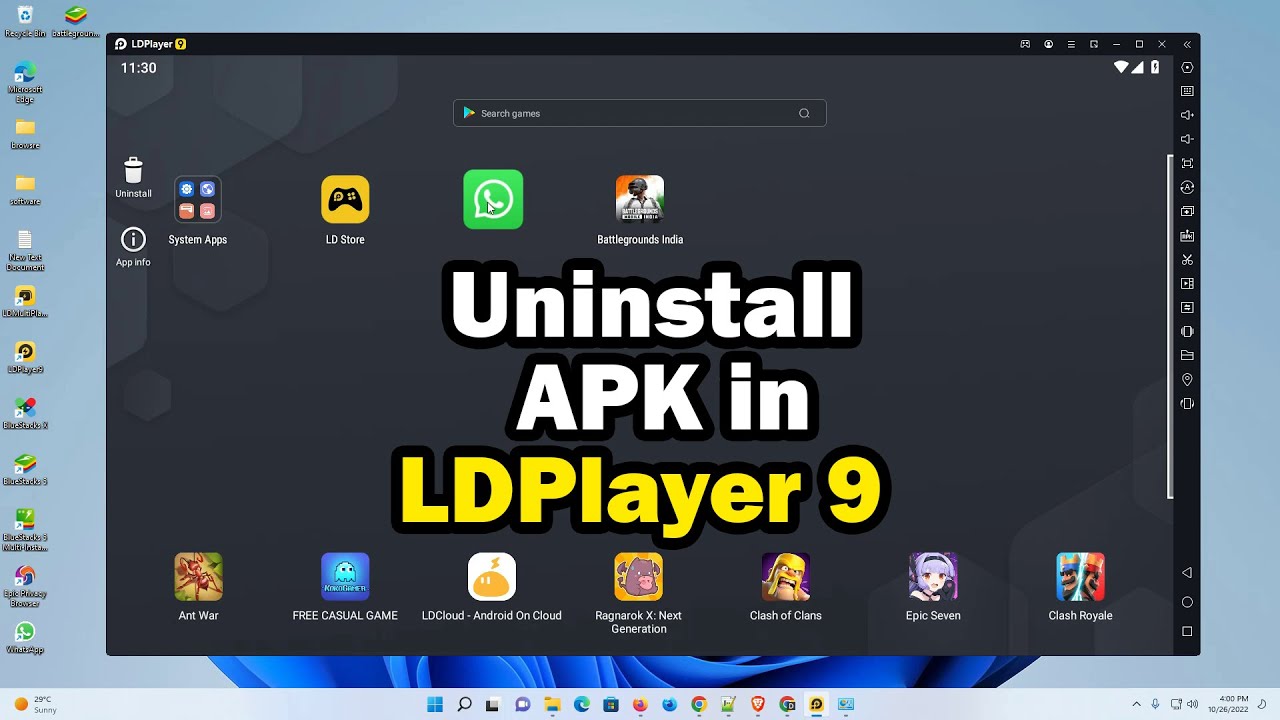1280x720 pixels.
Task: Open the video recorder sidebar icon
Action: point(1187,283)
